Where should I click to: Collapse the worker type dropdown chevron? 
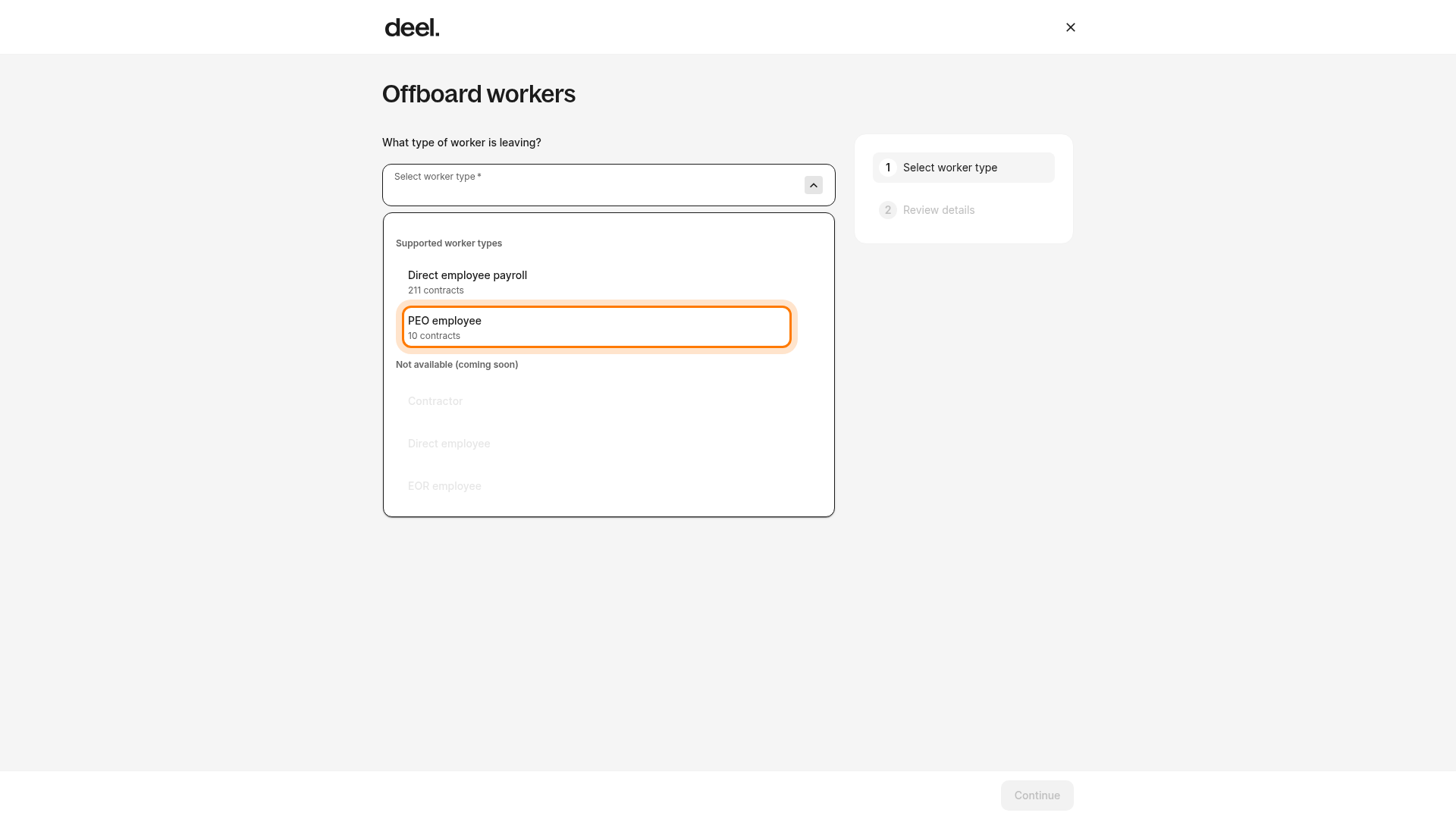point(813,185)
